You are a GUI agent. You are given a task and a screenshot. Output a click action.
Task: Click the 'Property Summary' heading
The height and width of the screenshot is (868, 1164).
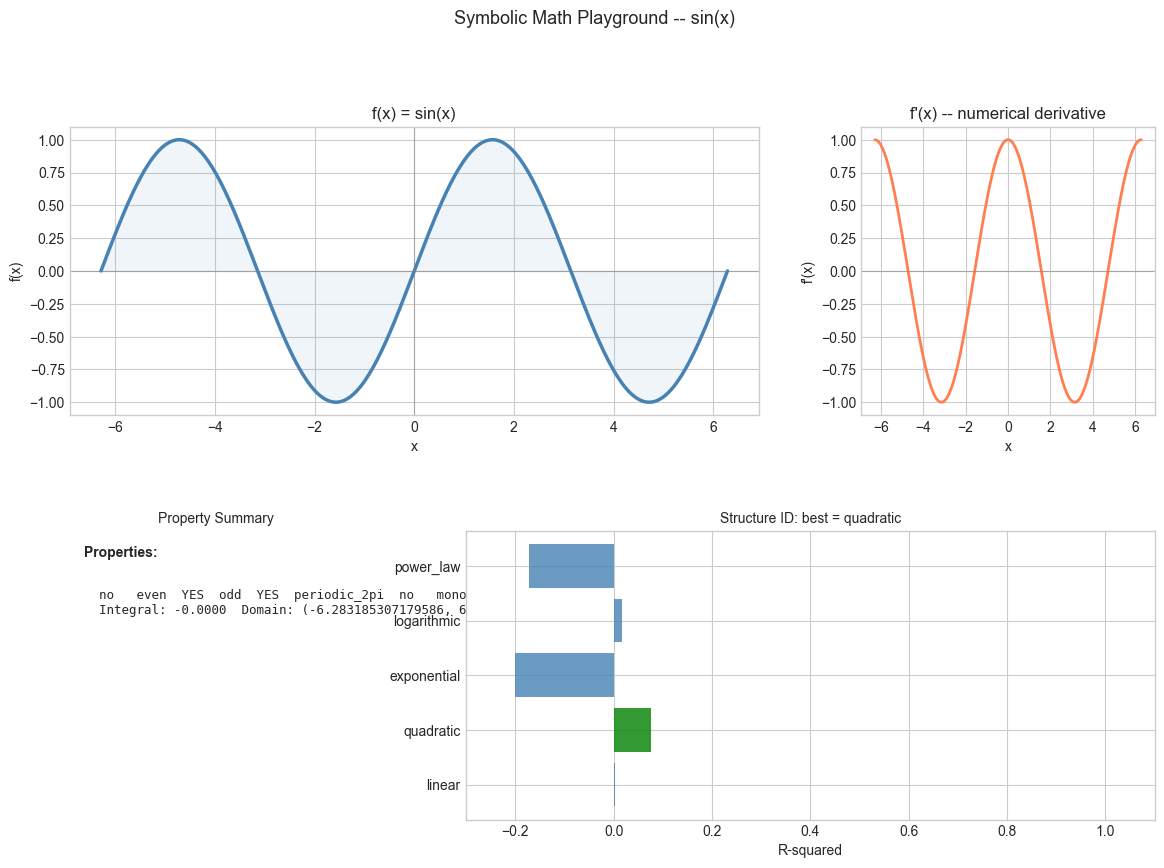coord(215,518)
